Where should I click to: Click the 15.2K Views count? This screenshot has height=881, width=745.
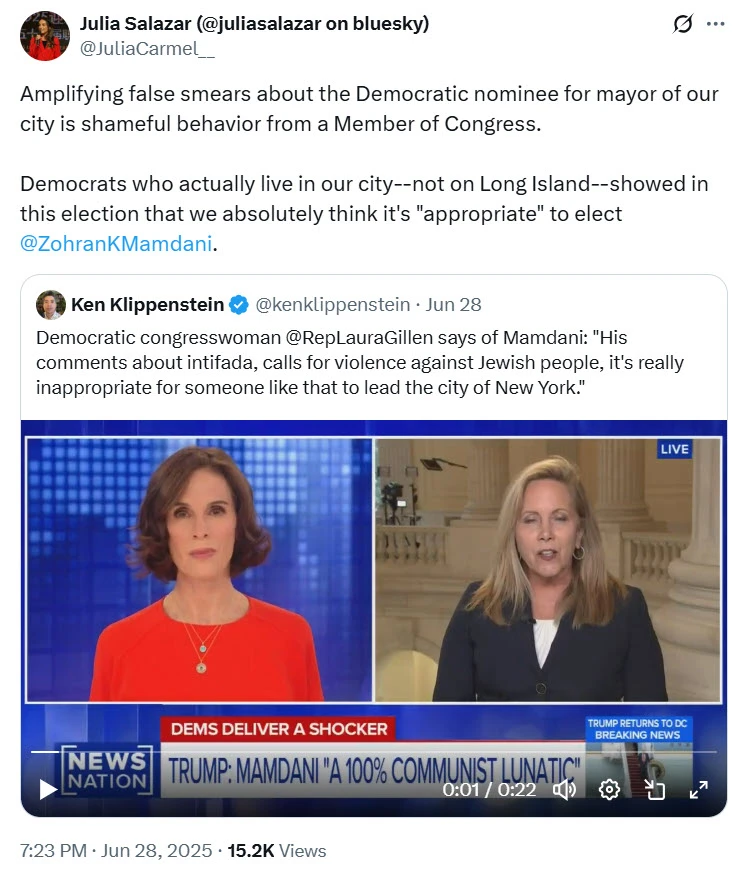pyautogui.click(x=276, y=851)
